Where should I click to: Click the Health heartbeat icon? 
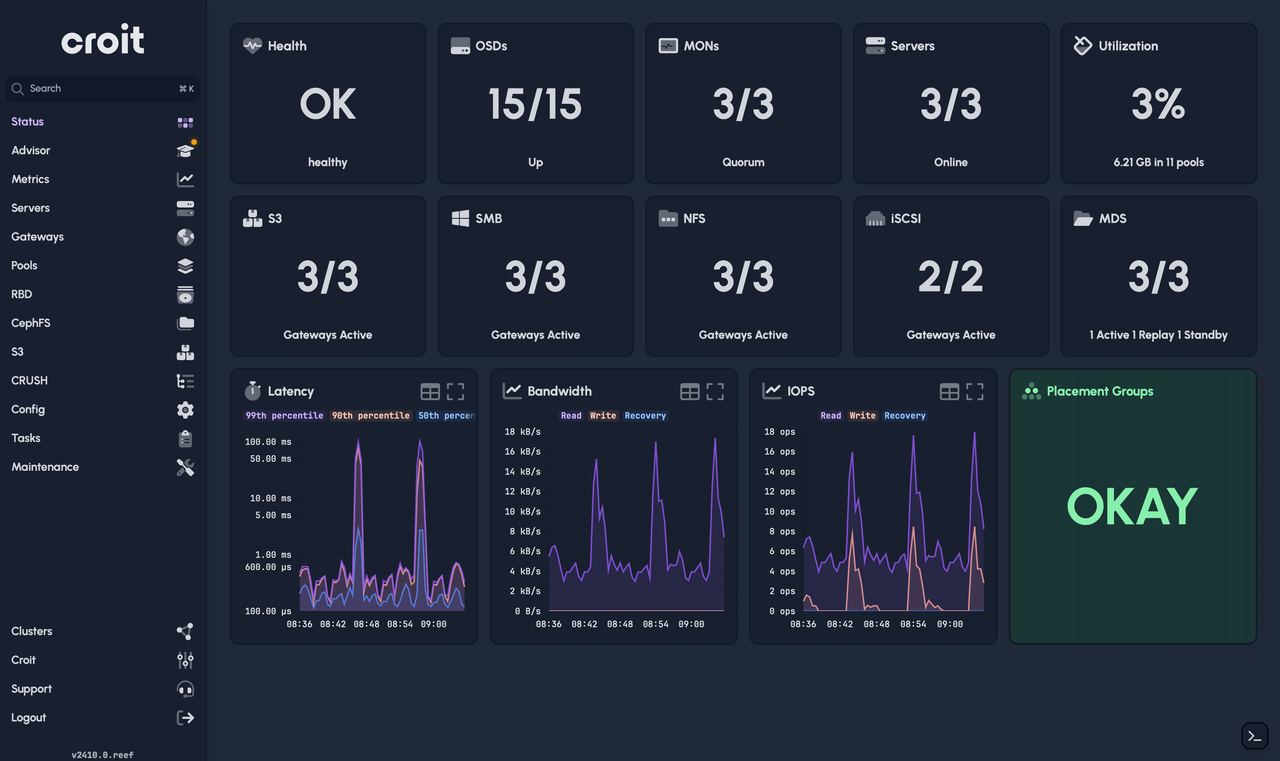point(252,46)
